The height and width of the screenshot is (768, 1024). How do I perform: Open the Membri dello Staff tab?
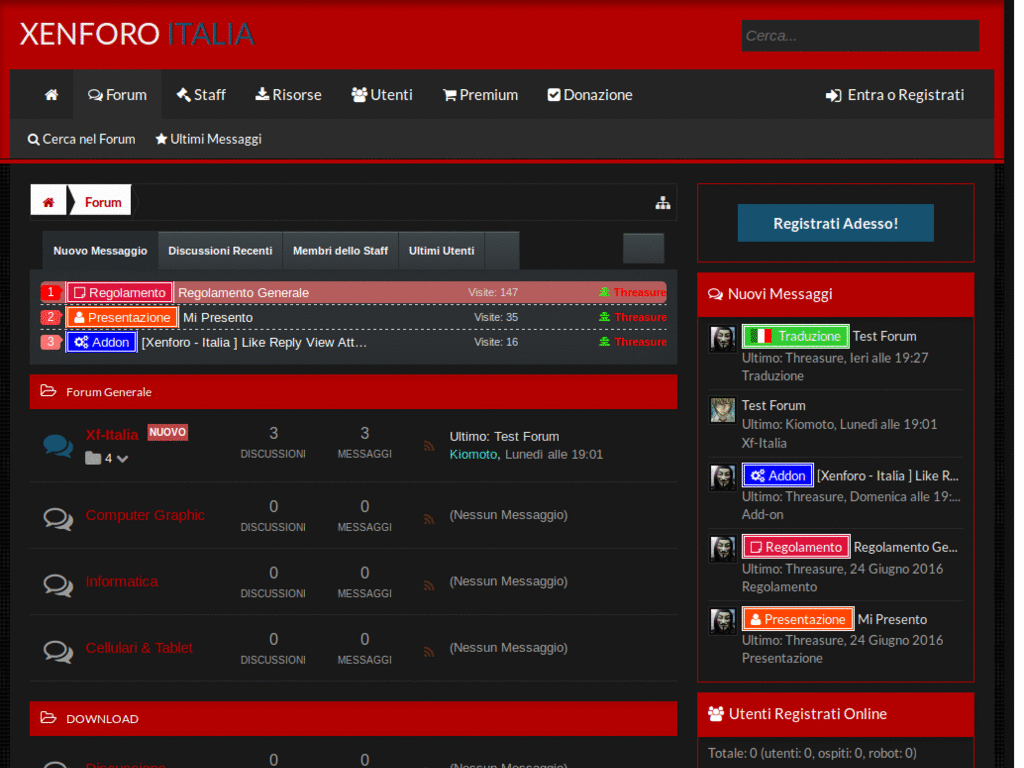tap(340, 251)
